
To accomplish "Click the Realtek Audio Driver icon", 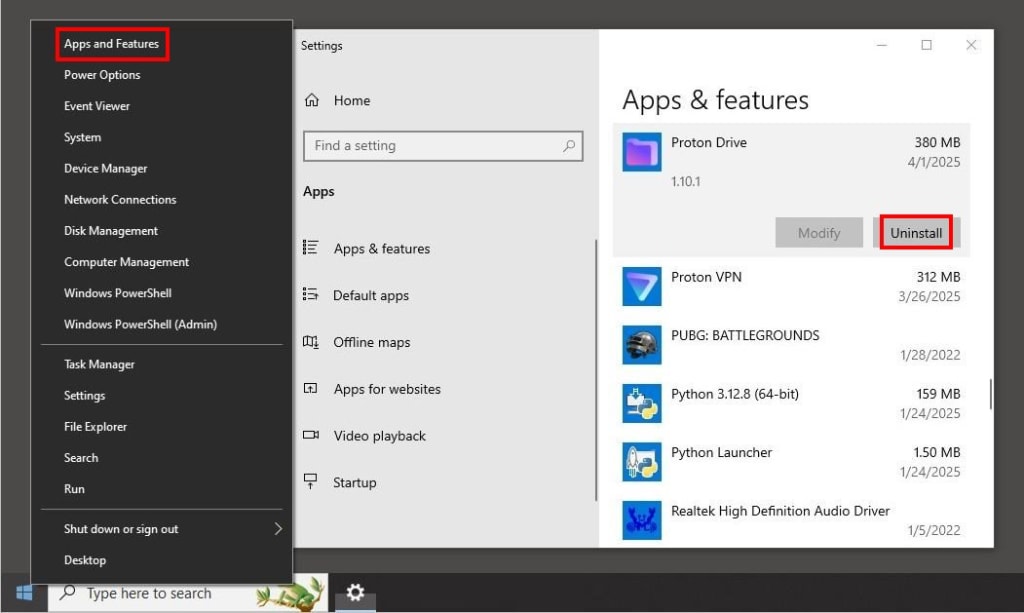I will click(641, 520).
